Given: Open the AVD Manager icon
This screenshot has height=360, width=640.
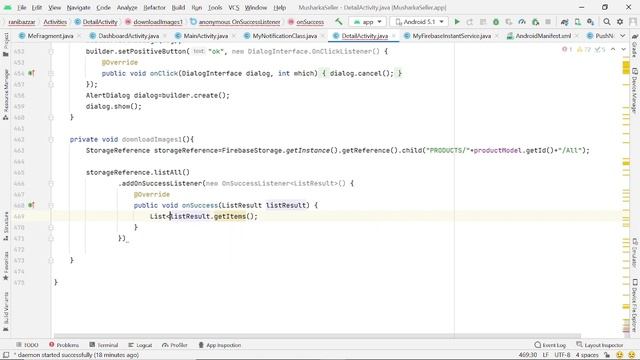Looking at the screenshot, I should (578, 22).
